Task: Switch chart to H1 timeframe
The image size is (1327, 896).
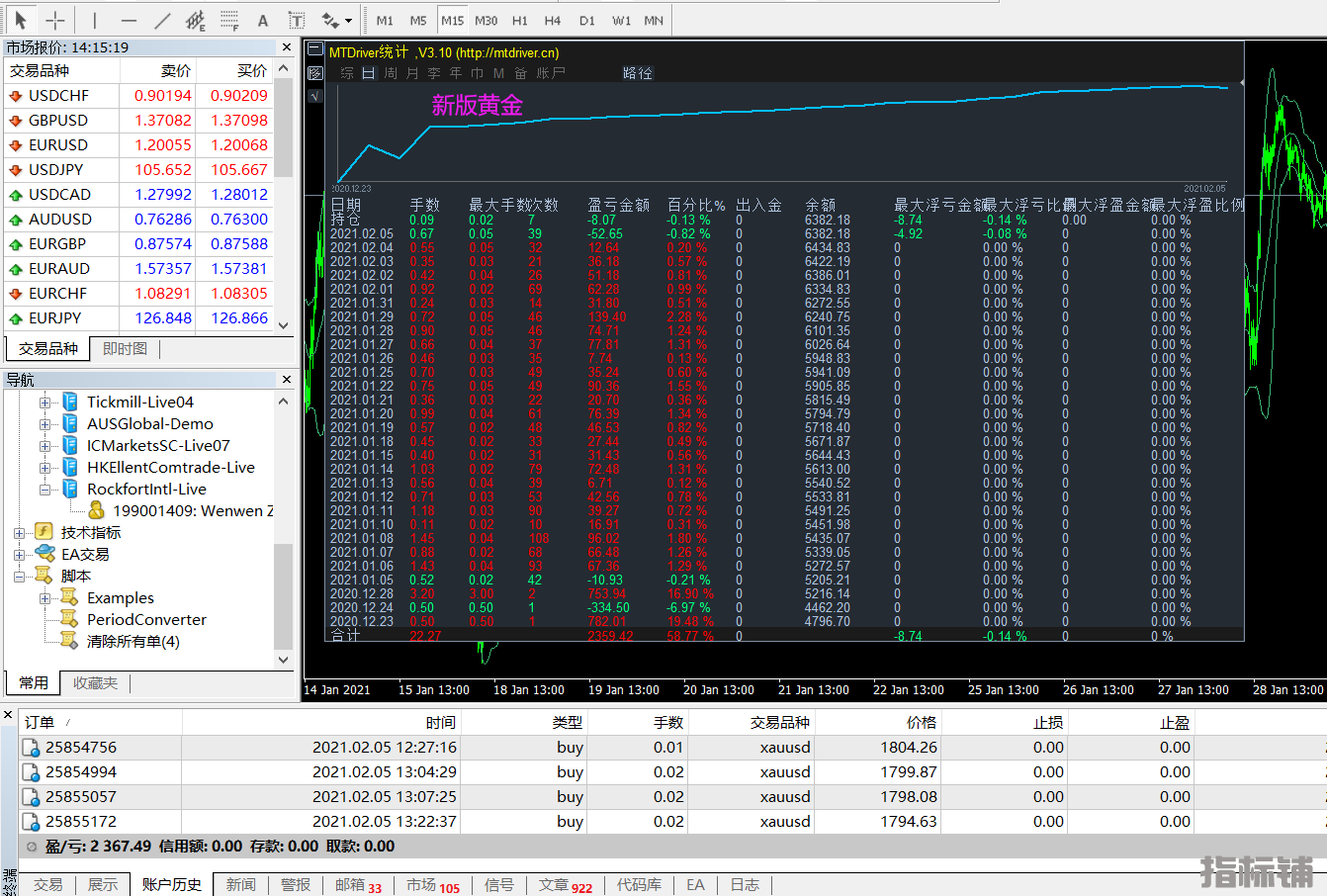Action: coord(520,20)
